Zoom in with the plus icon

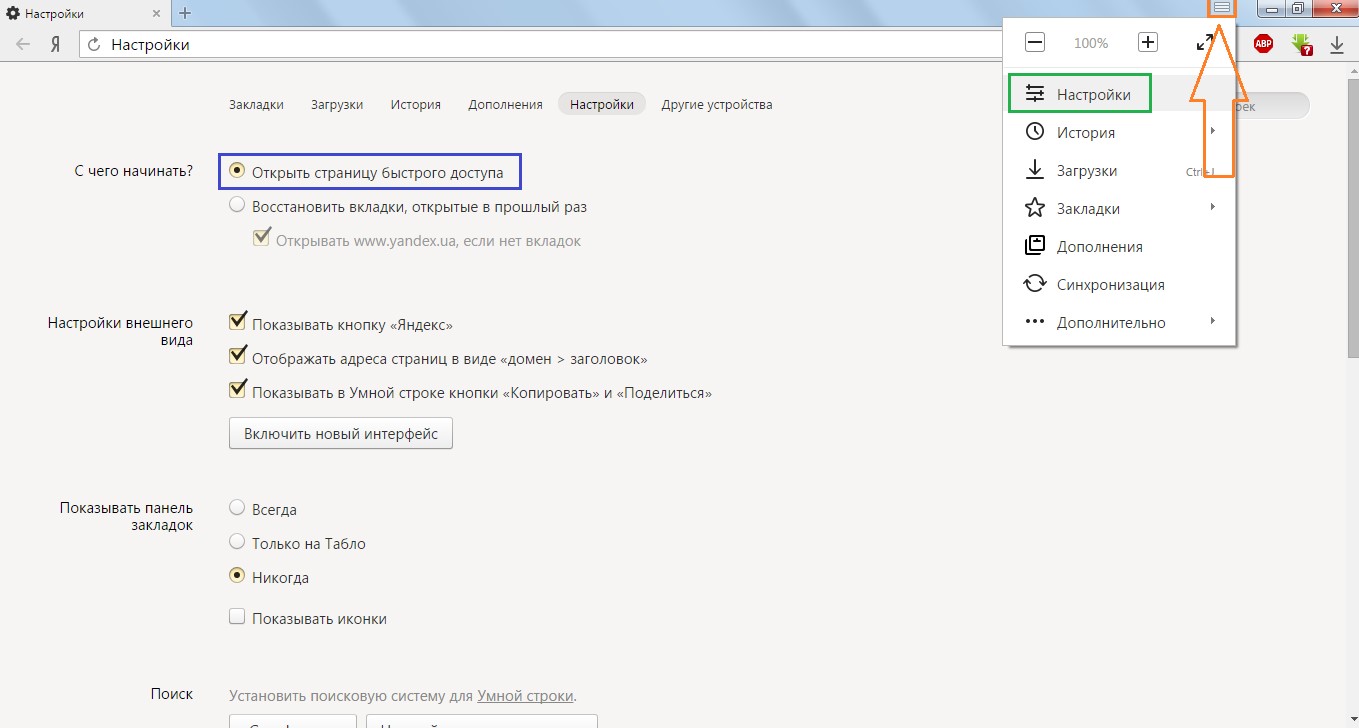click(1148, 43)
